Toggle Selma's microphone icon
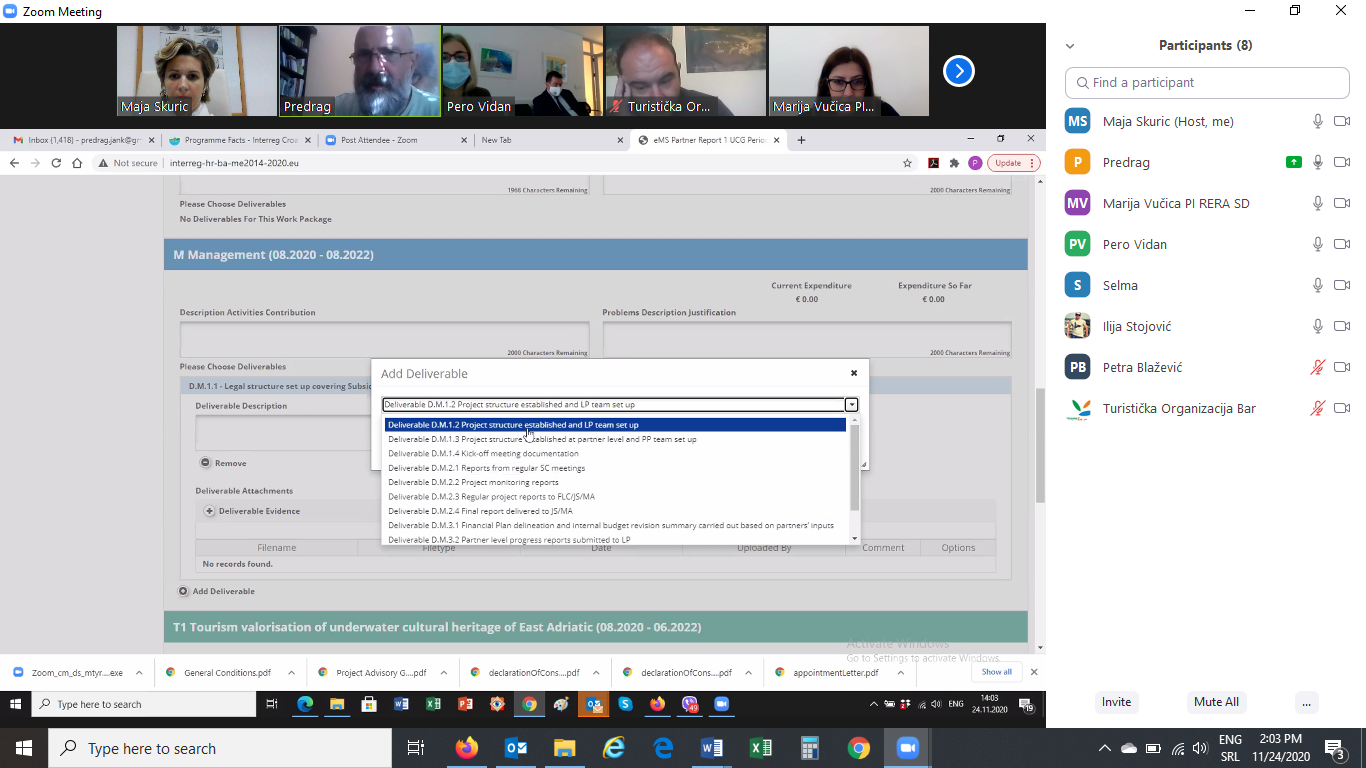The width and height of the screenshot is (1366, 768). 1318,285
